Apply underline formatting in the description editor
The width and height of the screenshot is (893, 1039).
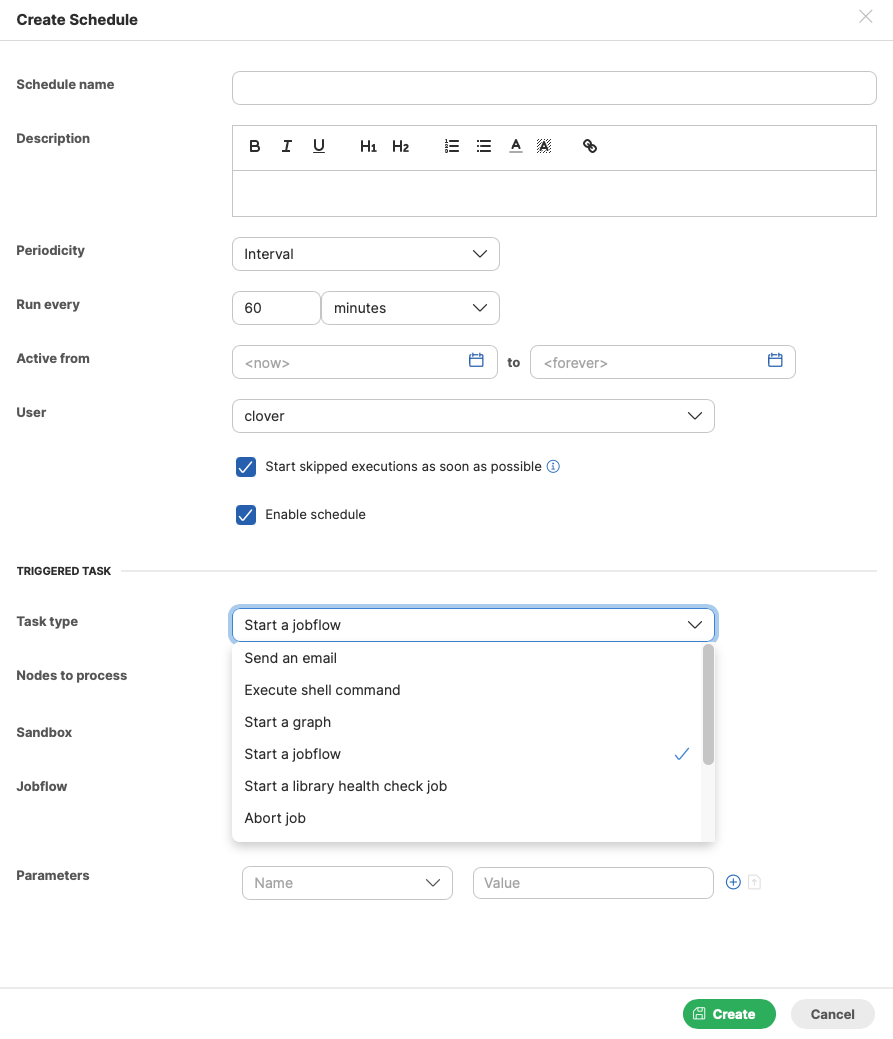[x=318, y=146]
